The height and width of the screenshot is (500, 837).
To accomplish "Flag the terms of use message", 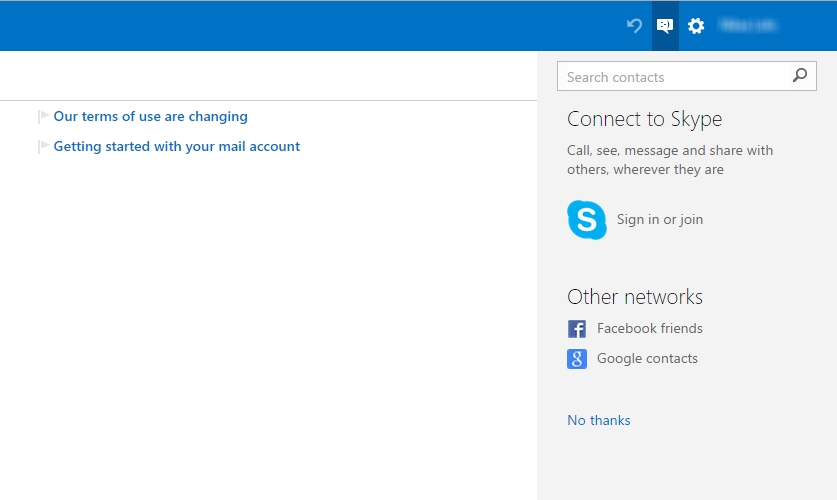I will (x=43, y=117).
